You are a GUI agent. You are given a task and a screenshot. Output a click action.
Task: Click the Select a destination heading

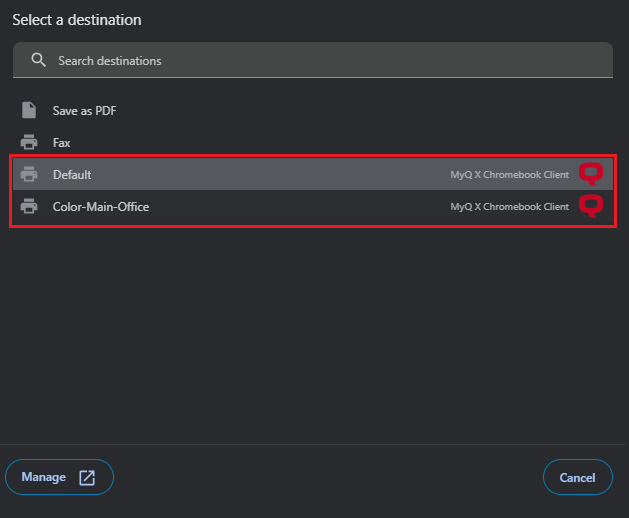click(77, 20)
